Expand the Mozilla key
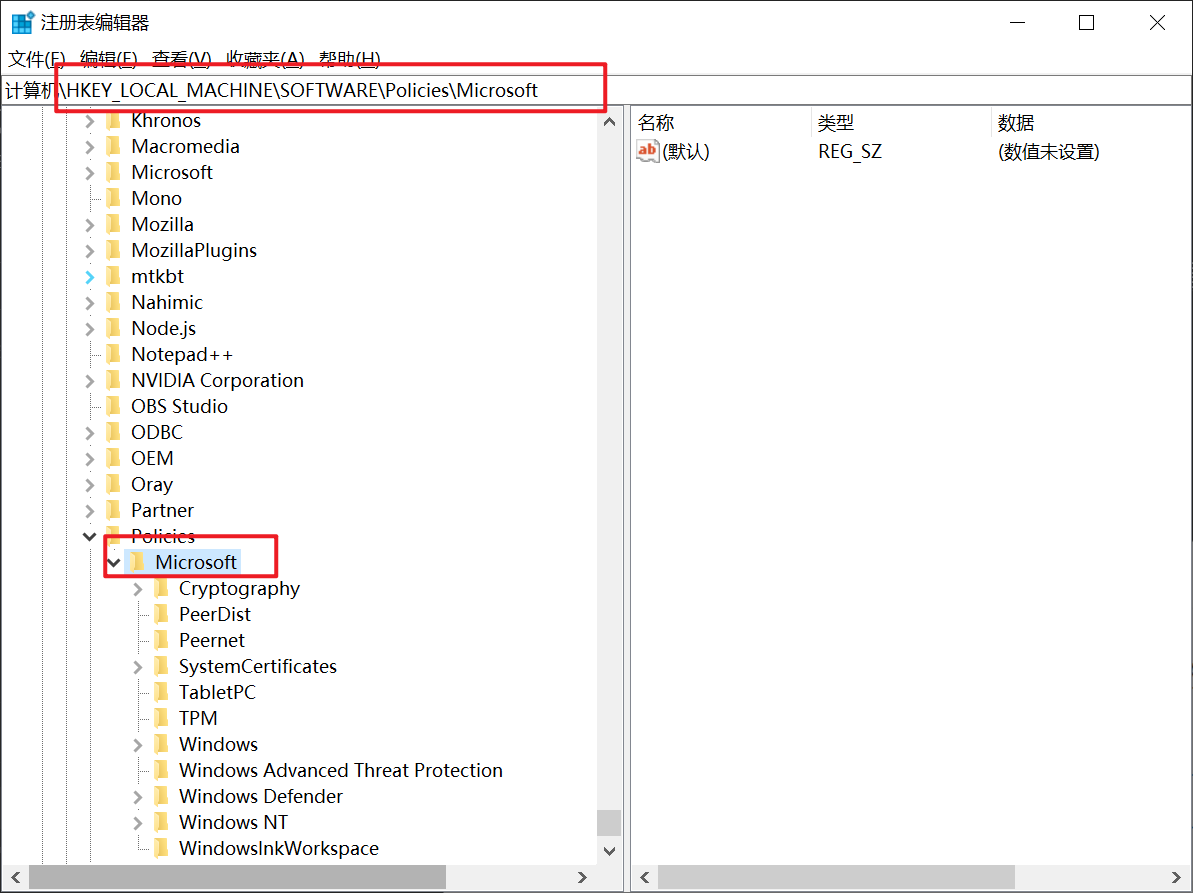The height and width of the screenshot is (893, 1193). click(90, 225)
